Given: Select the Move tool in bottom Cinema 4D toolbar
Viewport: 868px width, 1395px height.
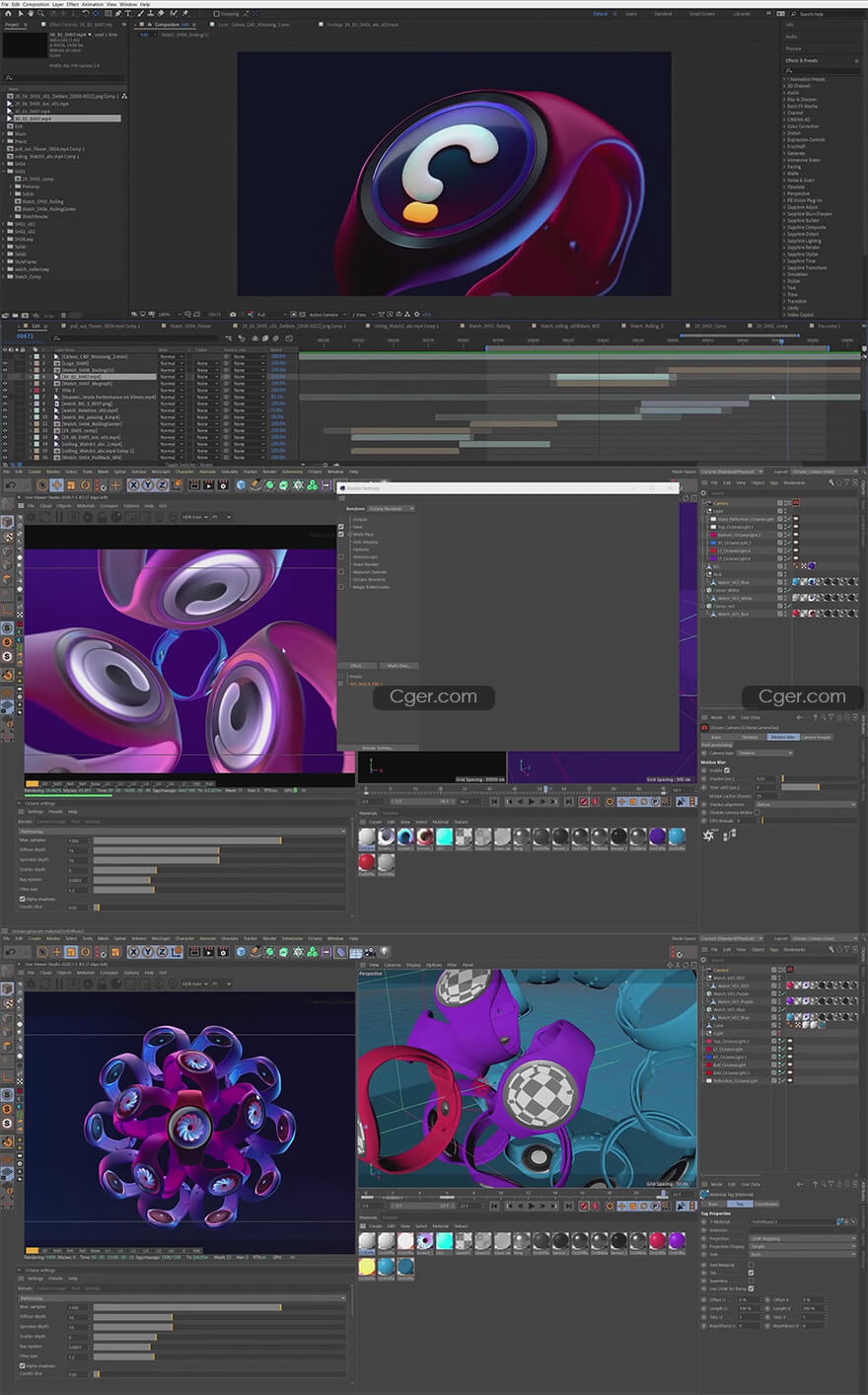Looking at the screenshot, I should 57,952.
